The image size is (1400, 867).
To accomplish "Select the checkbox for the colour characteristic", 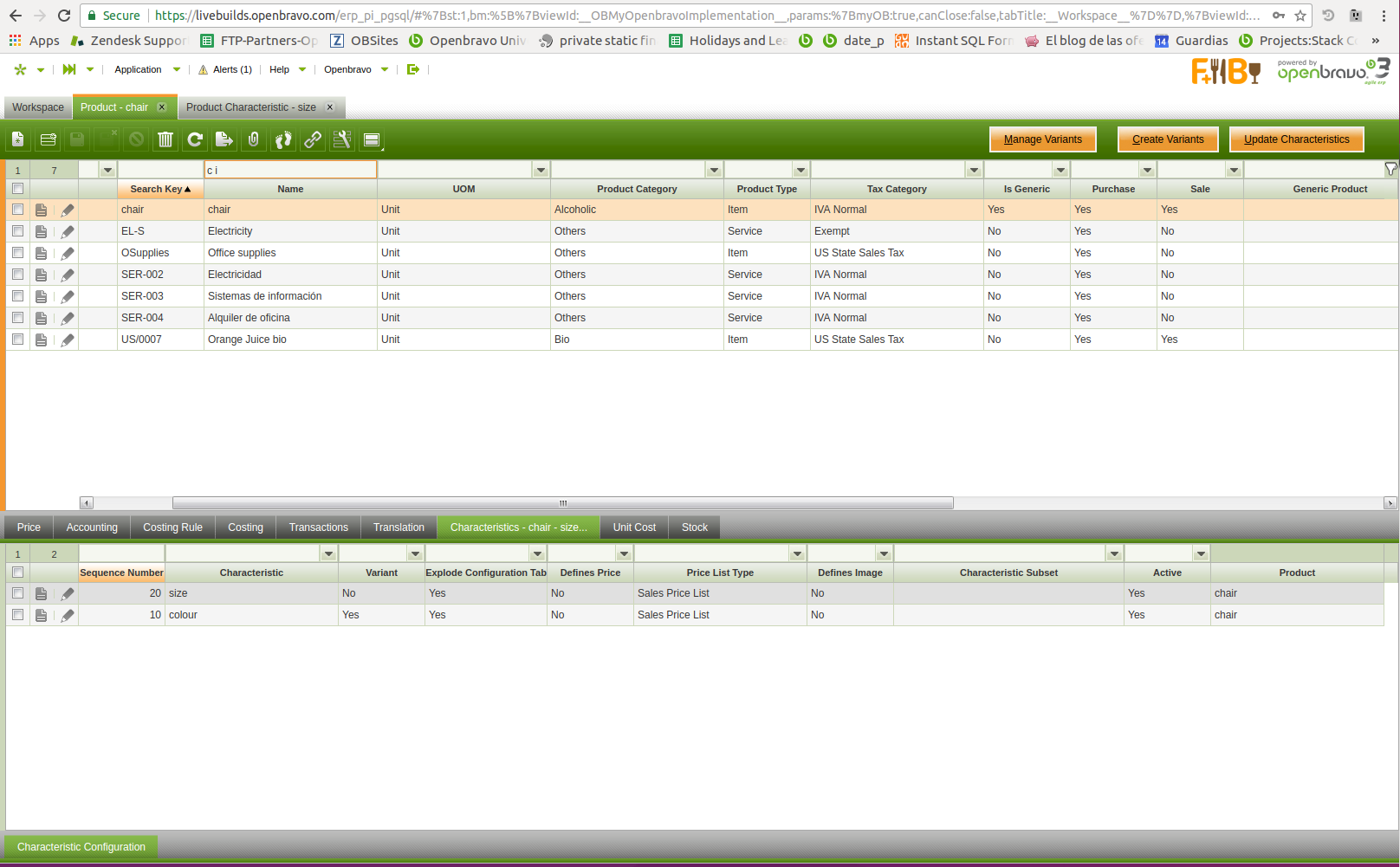I will tap(17, 615).
